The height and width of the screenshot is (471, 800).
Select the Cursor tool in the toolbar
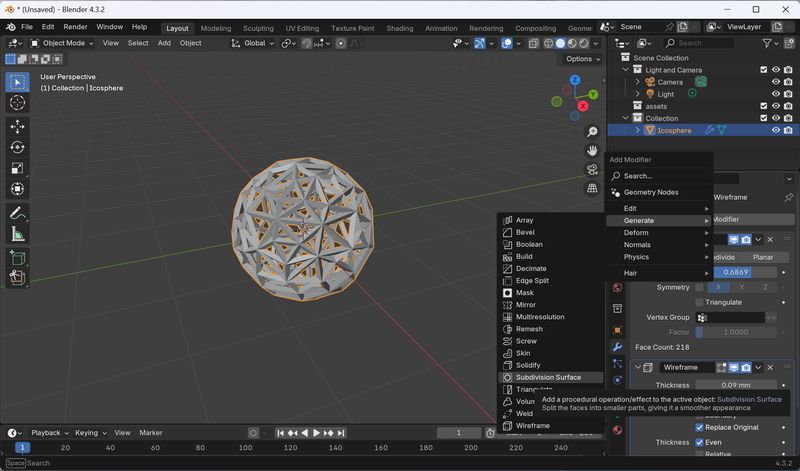(17, 103)
